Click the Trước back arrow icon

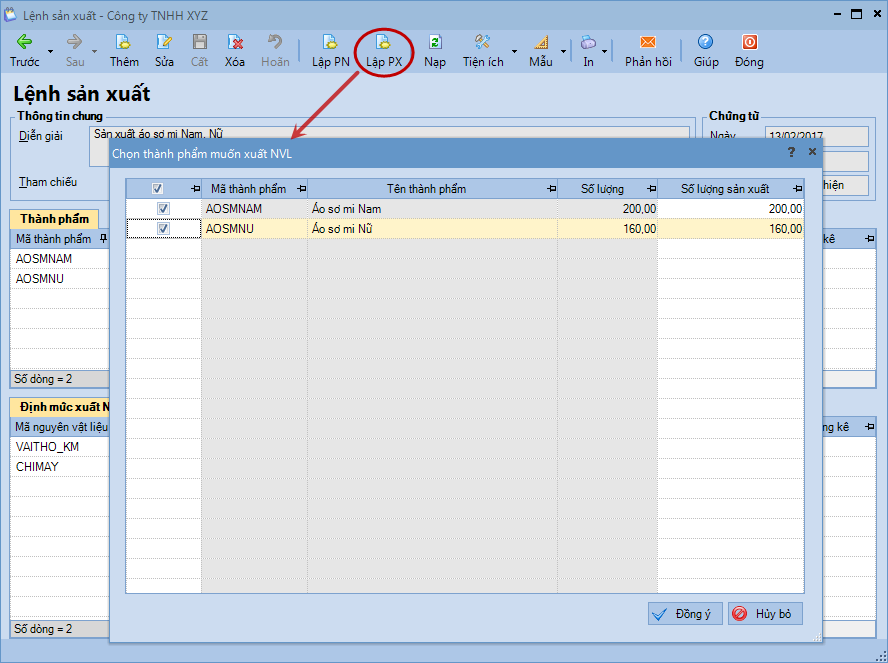24,42
